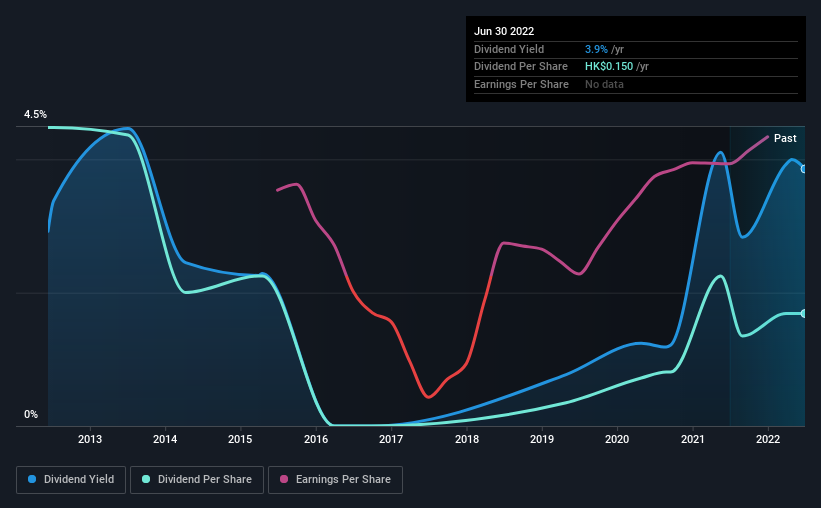Image resolution: width=821 pixels, height=508 pixels.
Task: Click the Jun 30 2022 tooltip date
Action: tap(504, 31)
